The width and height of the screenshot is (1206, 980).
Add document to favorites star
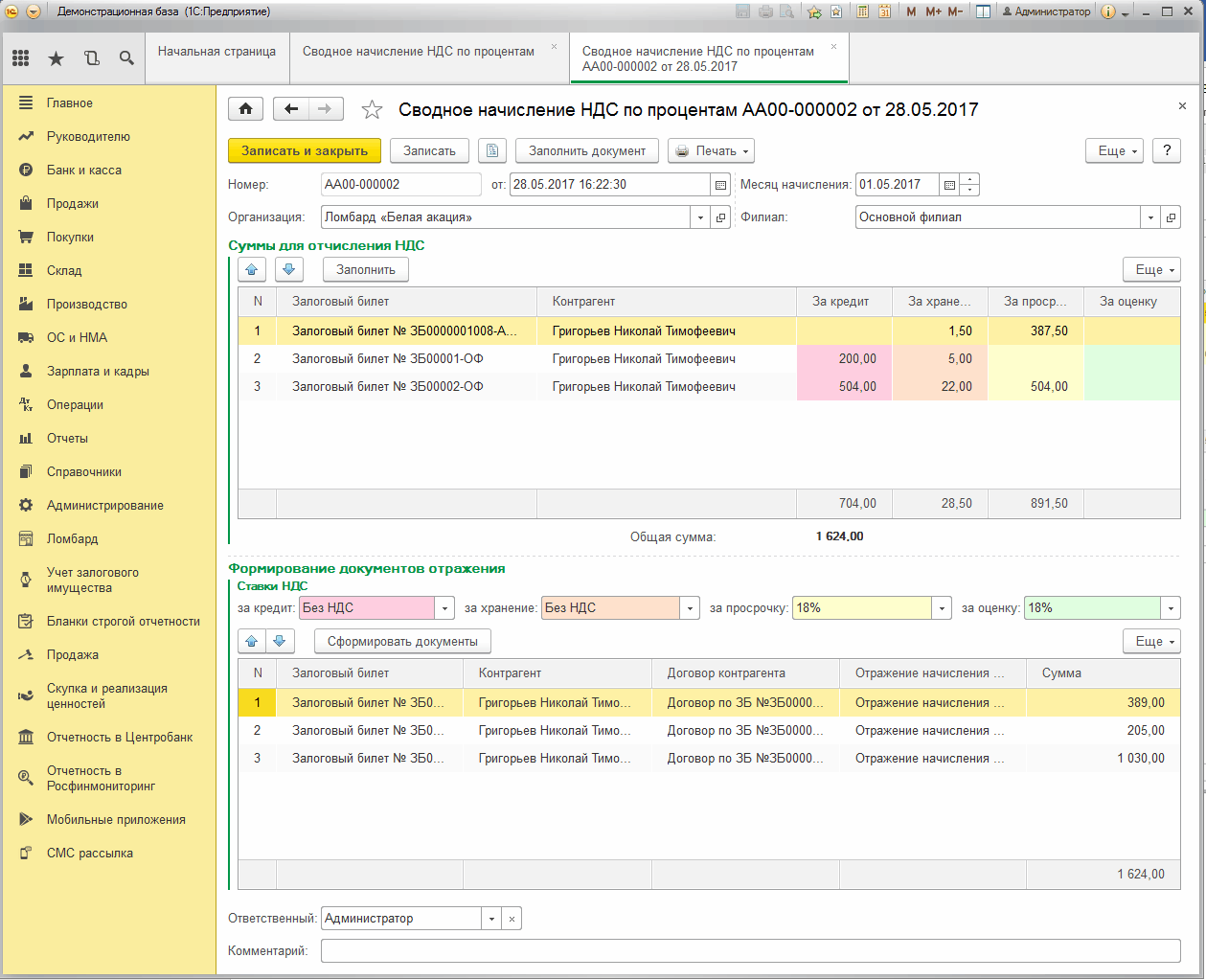point(372,110)
